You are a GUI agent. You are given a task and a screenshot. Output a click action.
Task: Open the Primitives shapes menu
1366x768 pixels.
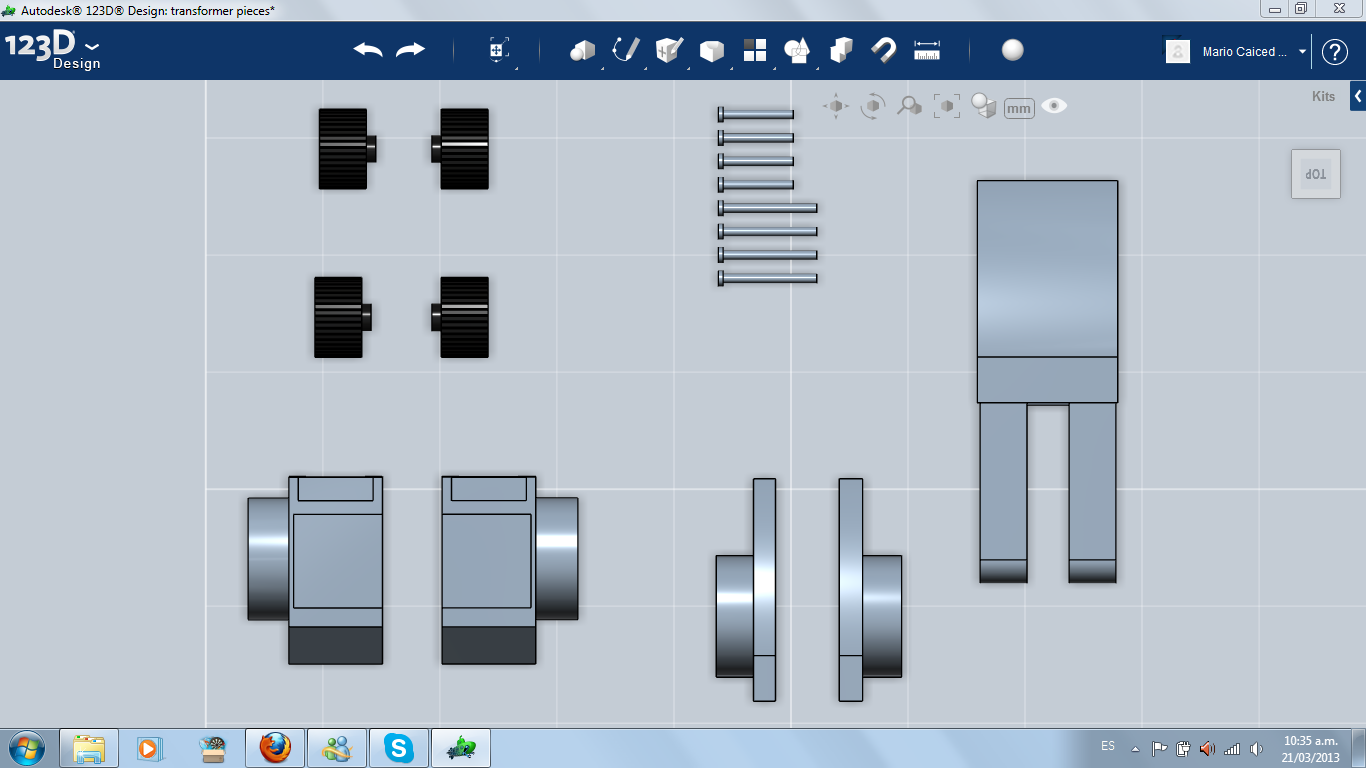click(x=583, y=50)
